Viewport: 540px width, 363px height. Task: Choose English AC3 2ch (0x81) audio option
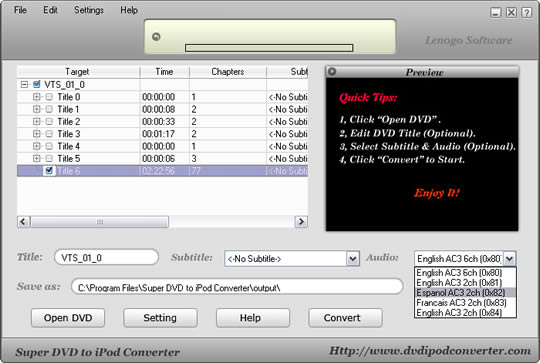pyautogui.click(x=465, y=282)
